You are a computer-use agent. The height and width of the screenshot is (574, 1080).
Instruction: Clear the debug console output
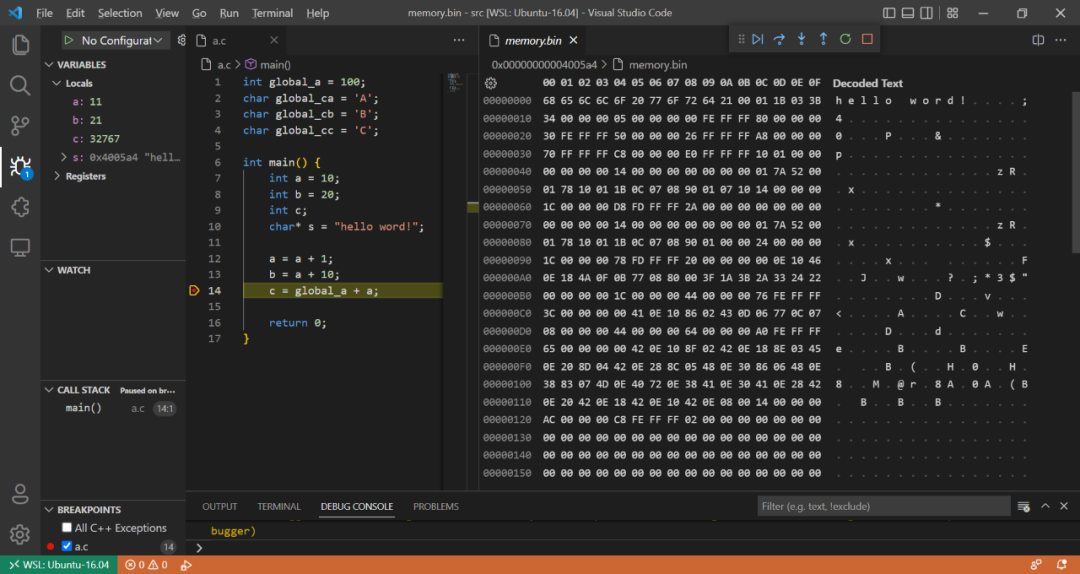(x=1024, y=506)
